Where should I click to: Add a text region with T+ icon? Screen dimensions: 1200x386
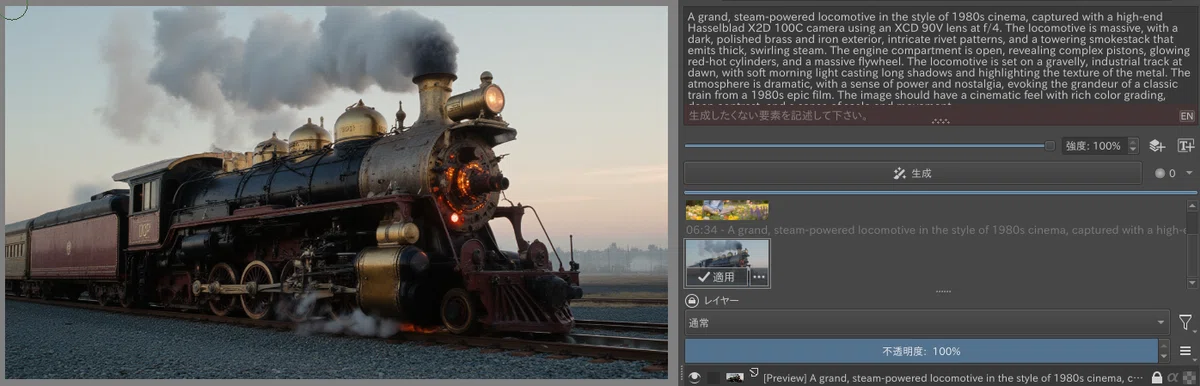point(1186,146)
